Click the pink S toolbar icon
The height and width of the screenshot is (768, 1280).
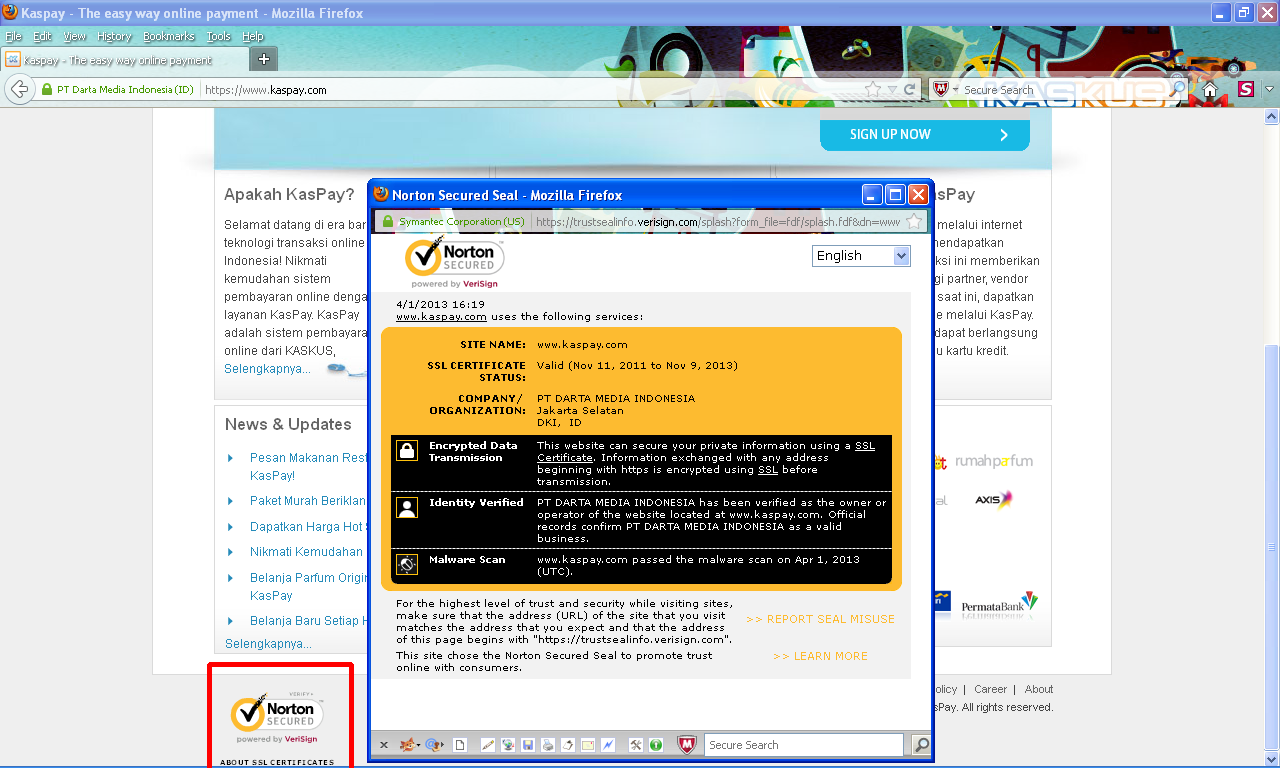[1246, 89]
